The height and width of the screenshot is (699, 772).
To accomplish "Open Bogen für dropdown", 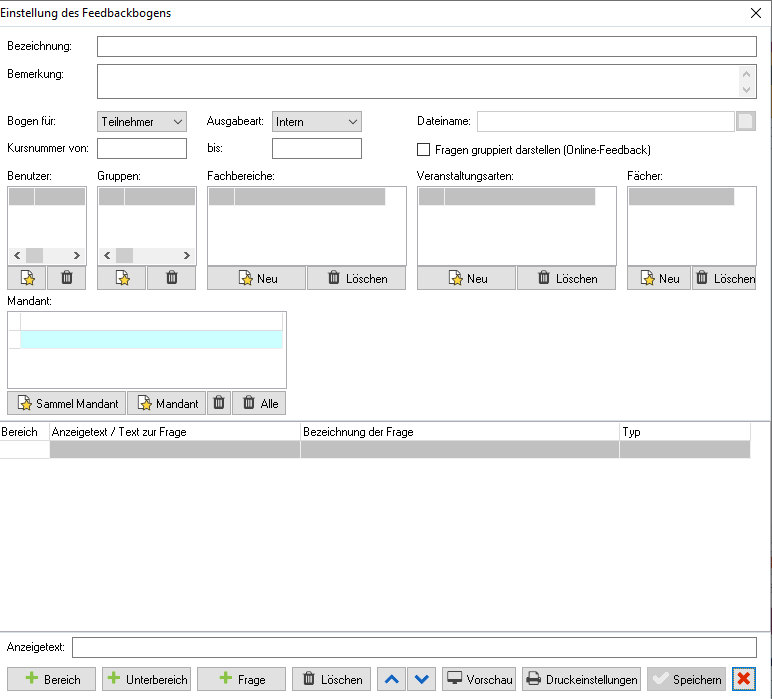I will point(142,122).
